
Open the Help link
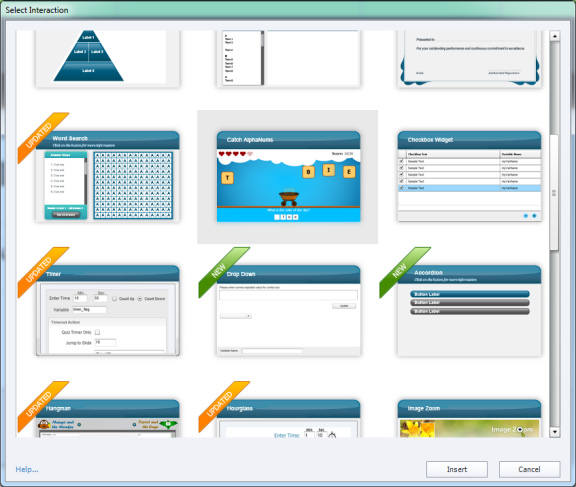[x=27, y=469]
